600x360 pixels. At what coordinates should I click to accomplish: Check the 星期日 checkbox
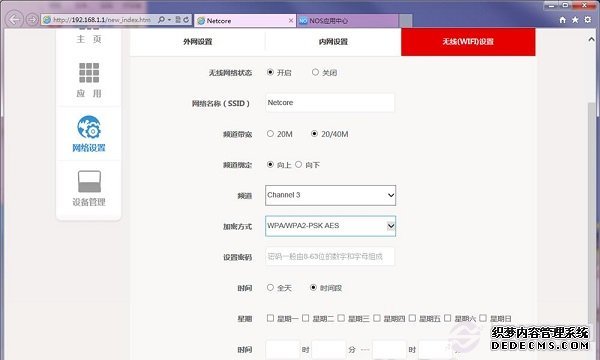(x=483, y=318)
